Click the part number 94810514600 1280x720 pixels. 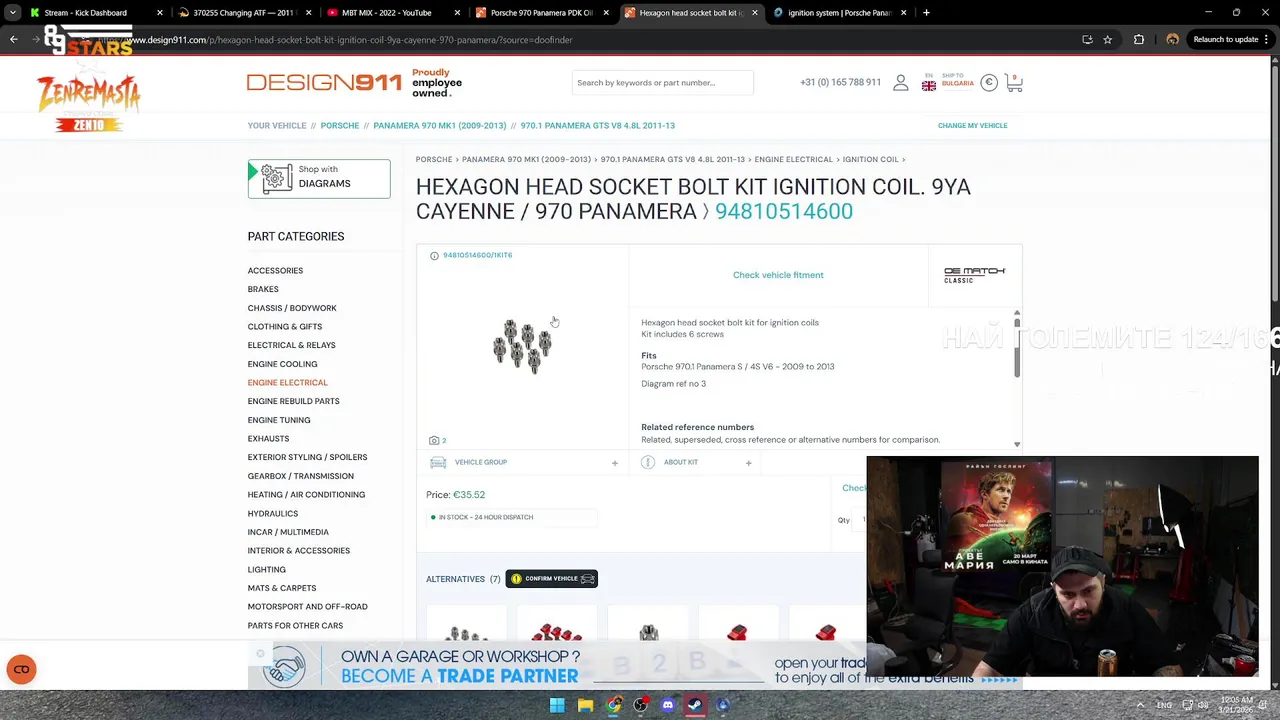(x=784, y=211)
